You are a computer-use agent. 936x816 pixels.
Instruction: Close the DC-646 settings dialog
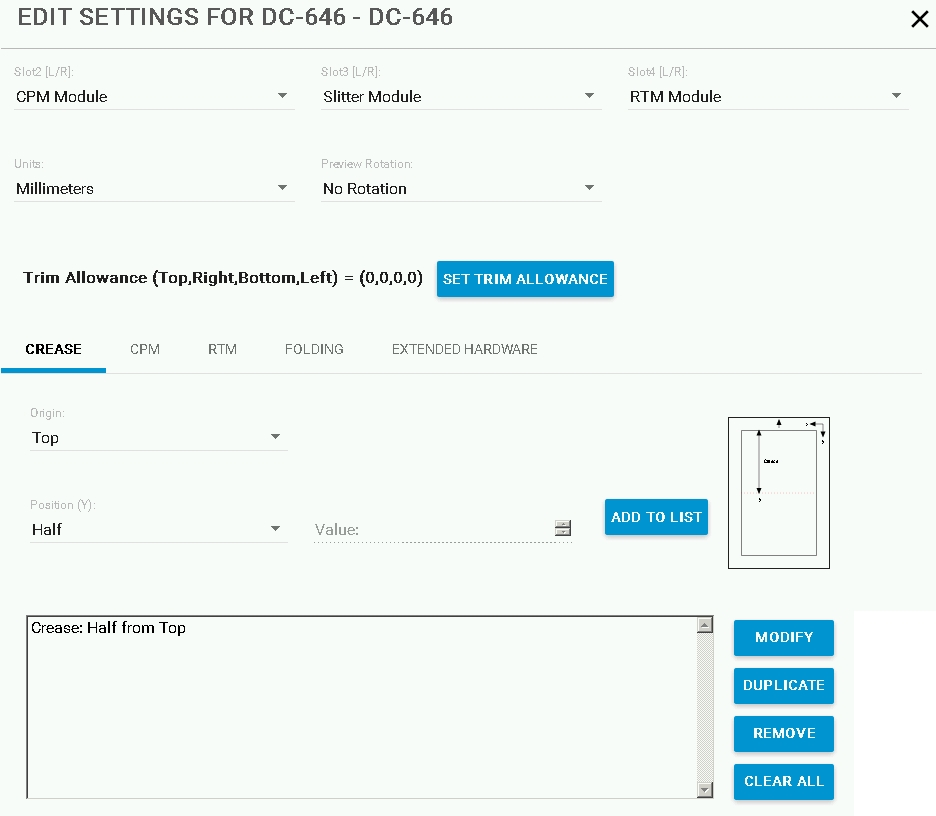[x=919, y=19]
